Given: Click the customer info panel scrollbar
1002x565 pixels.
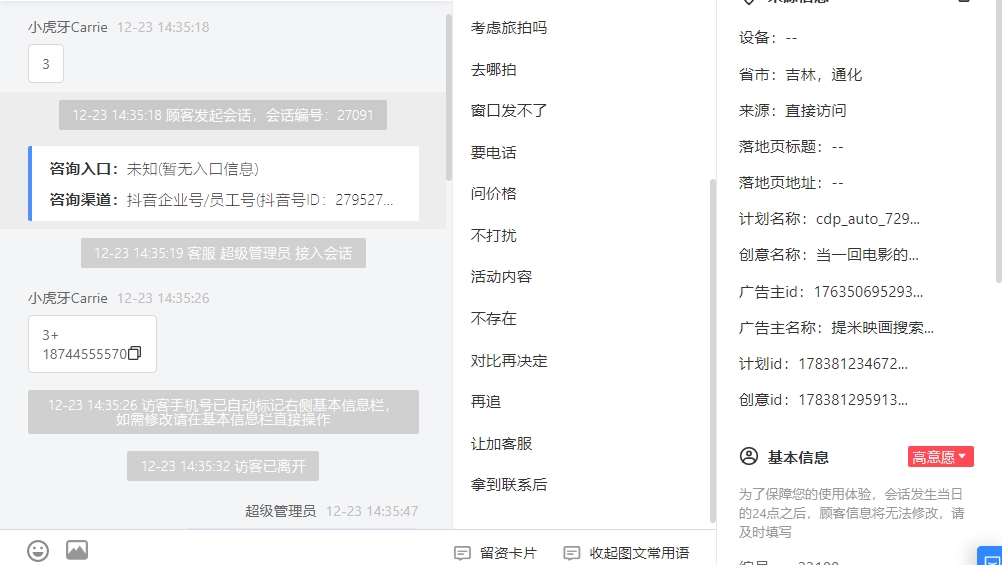Looking at the screenshot, I should (x=999, y=141).
